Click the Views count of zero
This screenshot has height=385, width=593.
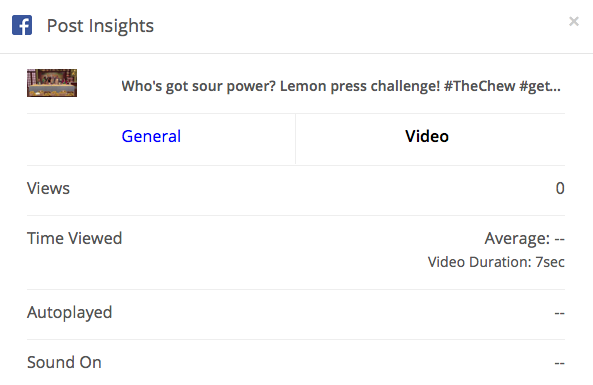pyautogui.click(x=560, y=188)
